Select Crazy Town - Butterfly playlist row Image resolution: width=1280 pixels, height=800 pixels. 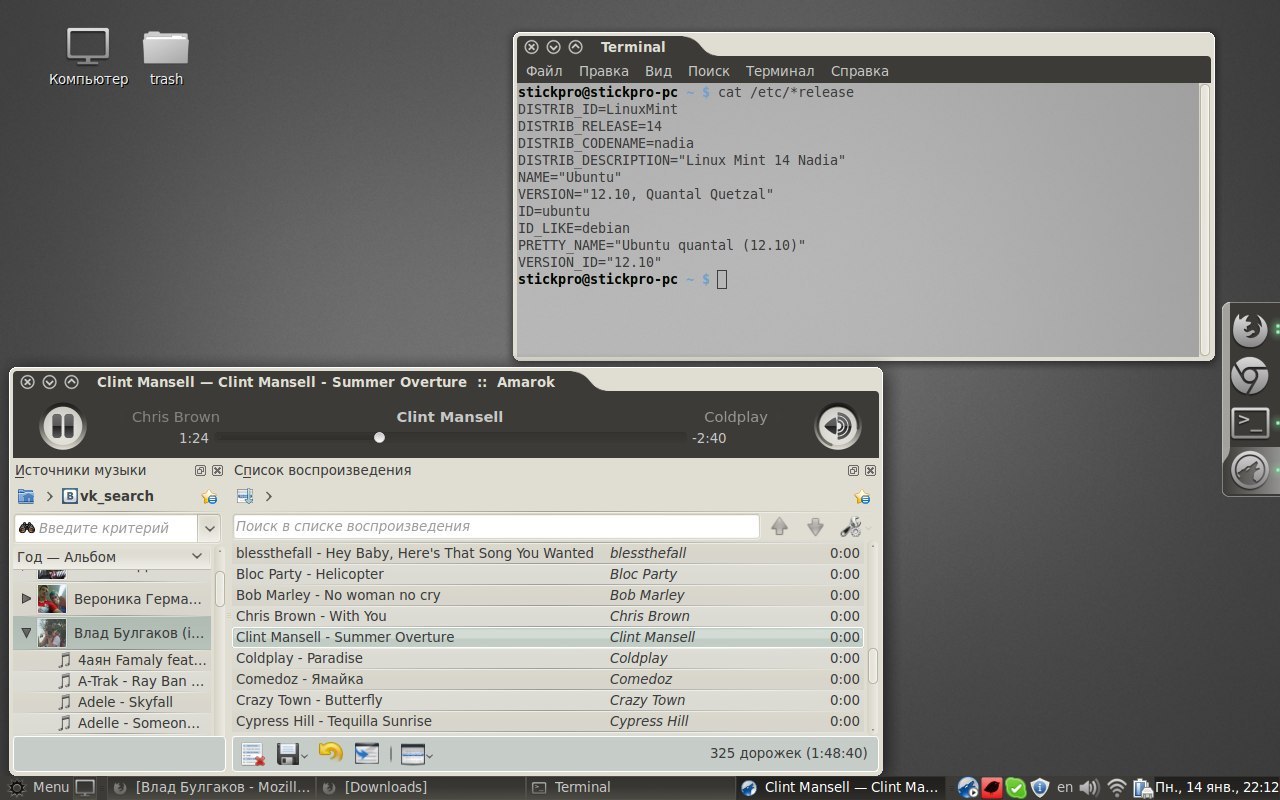tap(548, 700)
